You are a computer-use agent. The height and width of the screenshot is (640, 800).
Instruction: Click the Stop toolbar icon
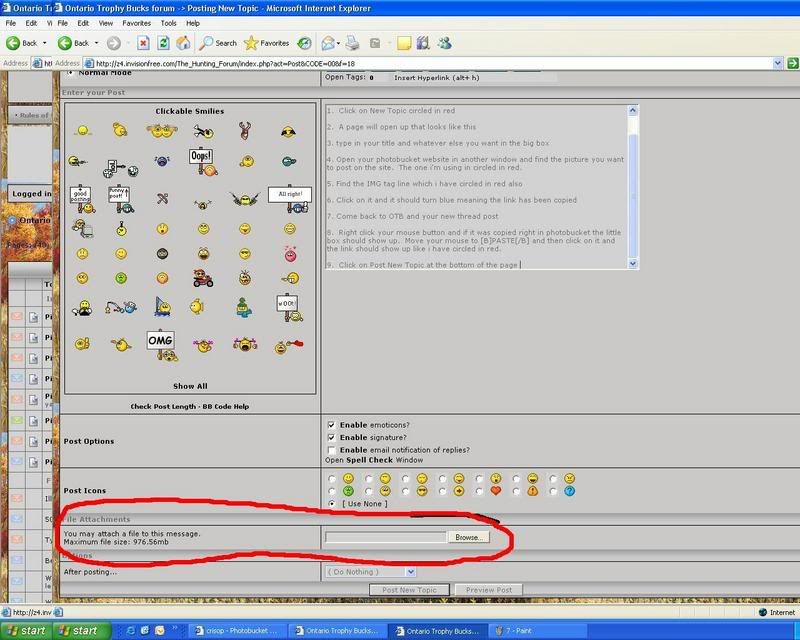[x=143, y=43]
